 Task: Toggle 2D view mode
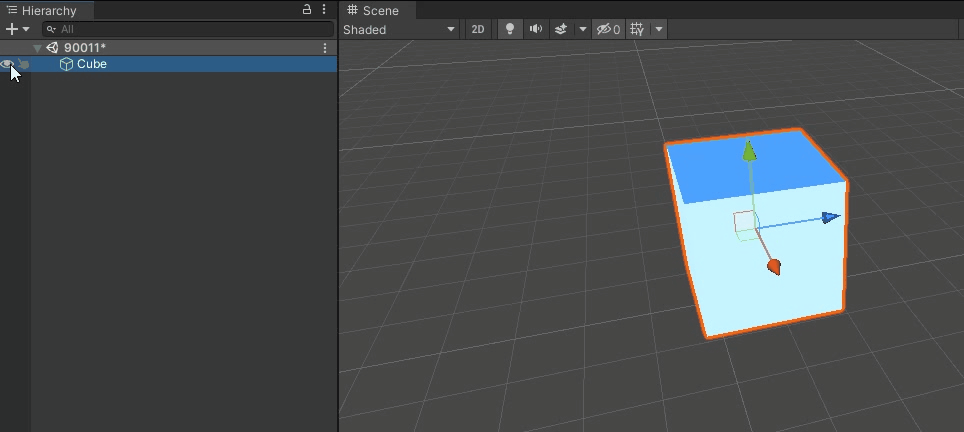click(478, 29)
